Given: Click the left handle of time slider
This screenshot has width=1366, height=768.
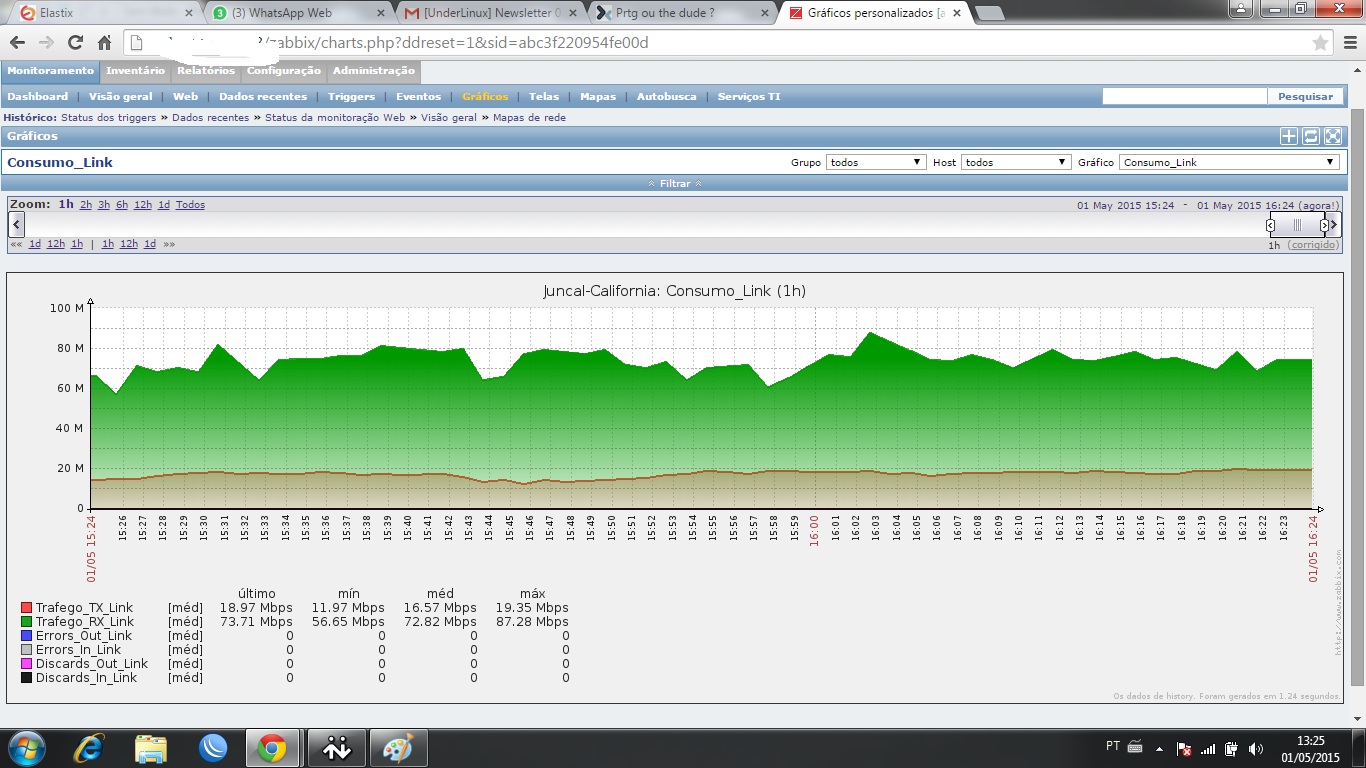Looking at the screenshot, I should [1270, 226].
